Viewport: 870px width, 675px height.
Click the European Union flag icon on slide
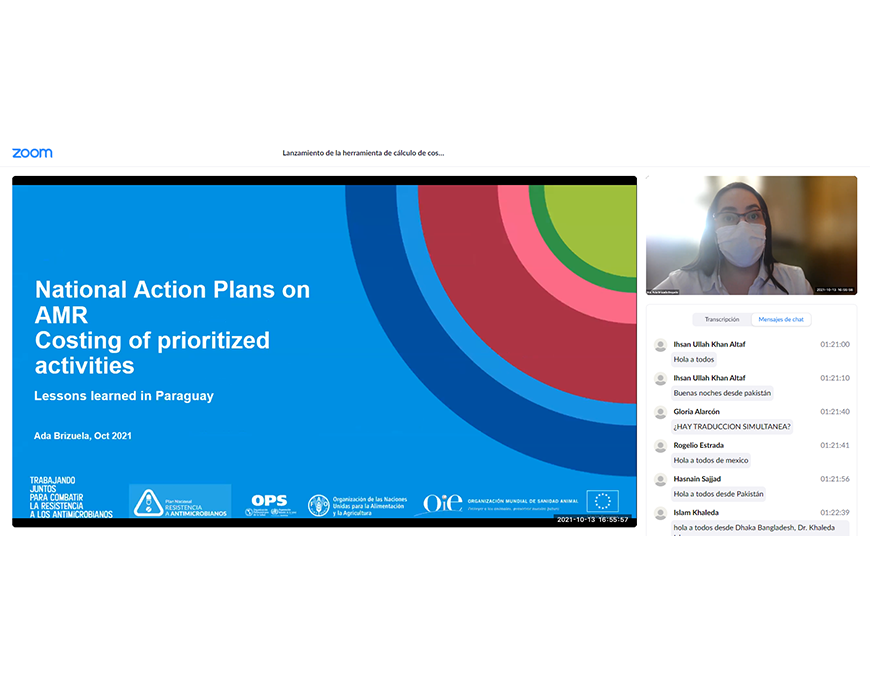[602, 501]
